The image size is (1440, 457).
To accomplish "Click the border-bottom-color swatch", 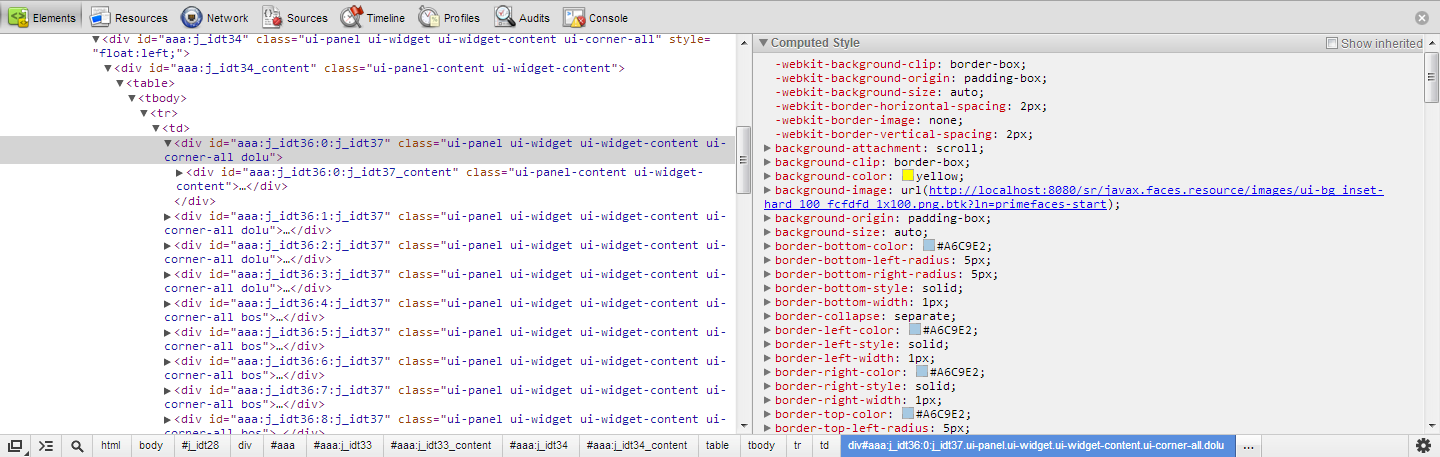I will pyautogui.click(x=929, y=246).
